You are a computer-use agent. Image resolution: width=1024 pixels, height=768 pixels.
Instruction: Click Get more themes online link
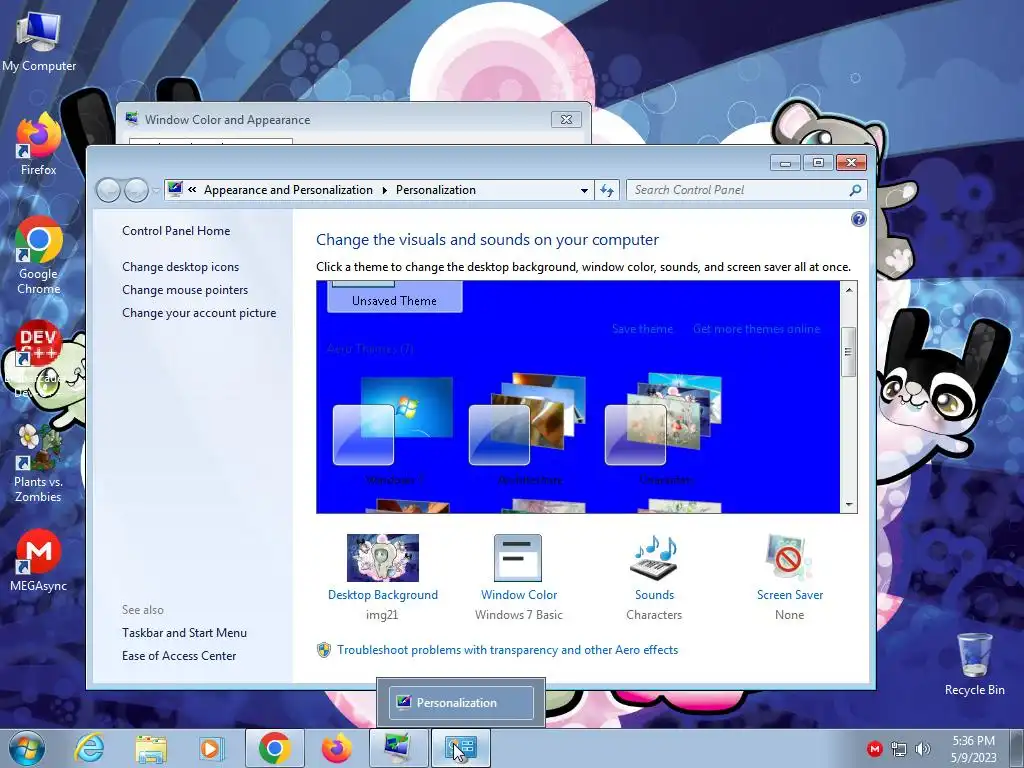tap(756, 328)
